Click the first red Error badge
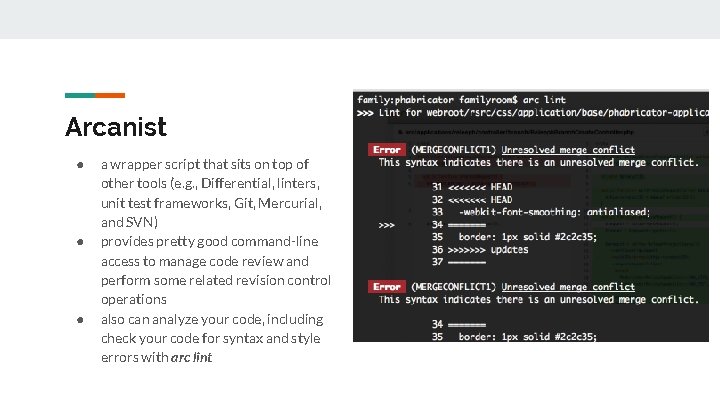 386,150
